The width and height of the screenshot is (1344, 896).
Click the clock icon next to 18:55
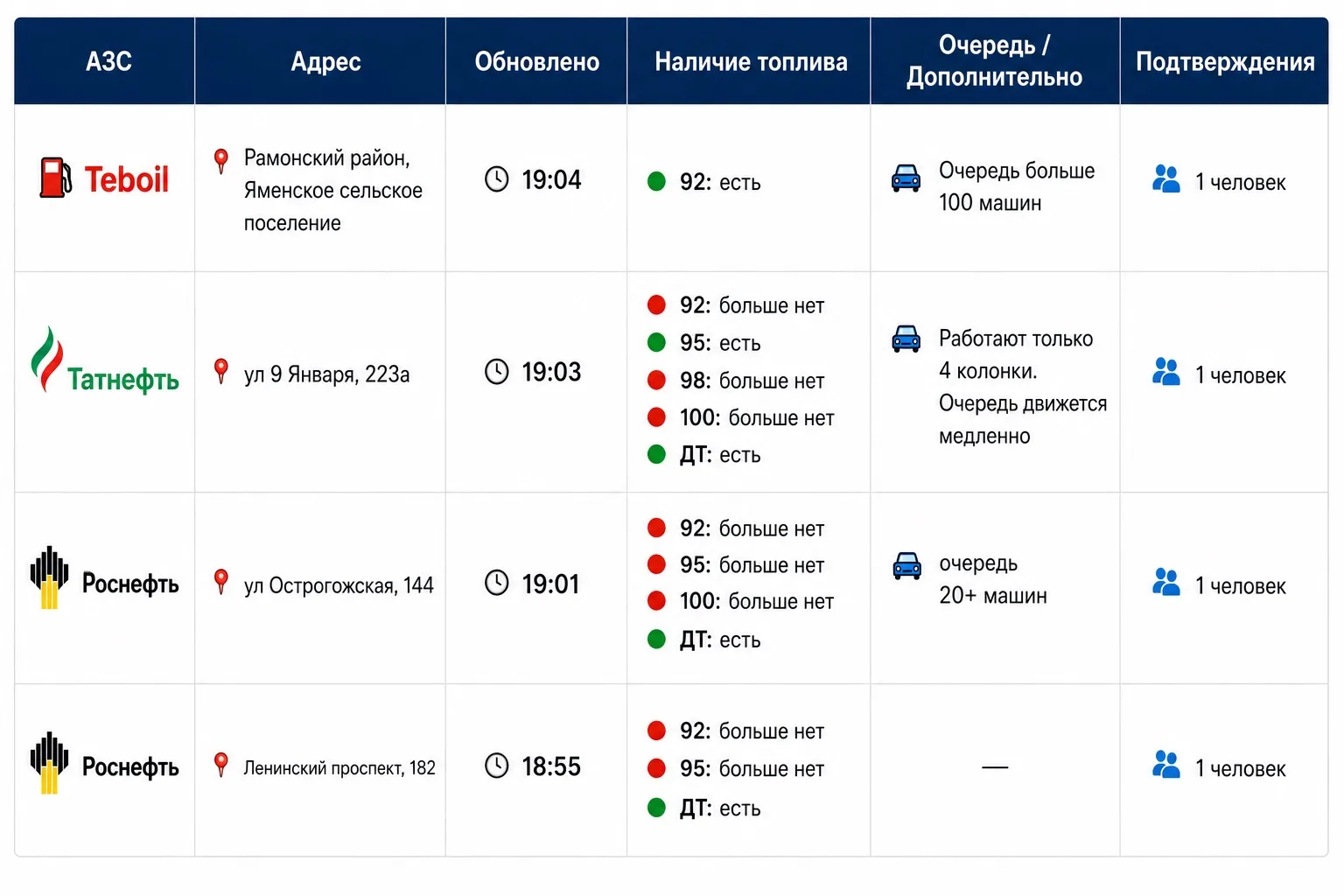(497, 766)
